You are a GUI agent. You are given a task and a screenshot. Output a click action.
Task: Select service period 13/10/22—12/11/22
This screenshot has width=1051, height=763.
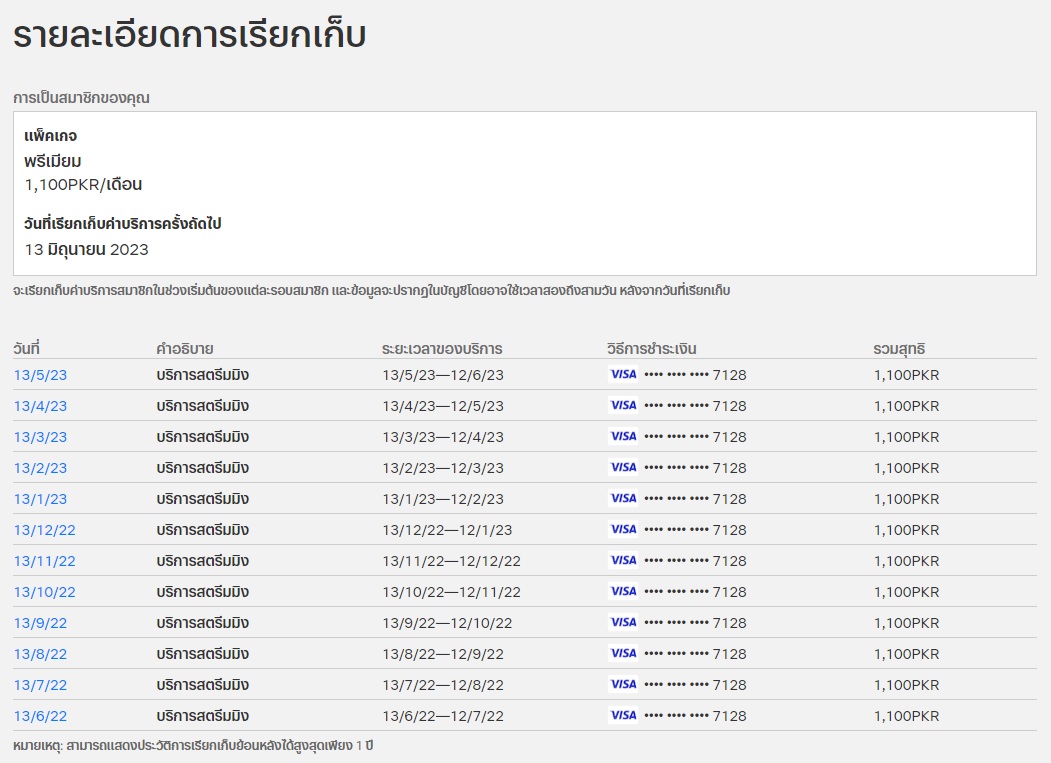(x=452, y=592)
